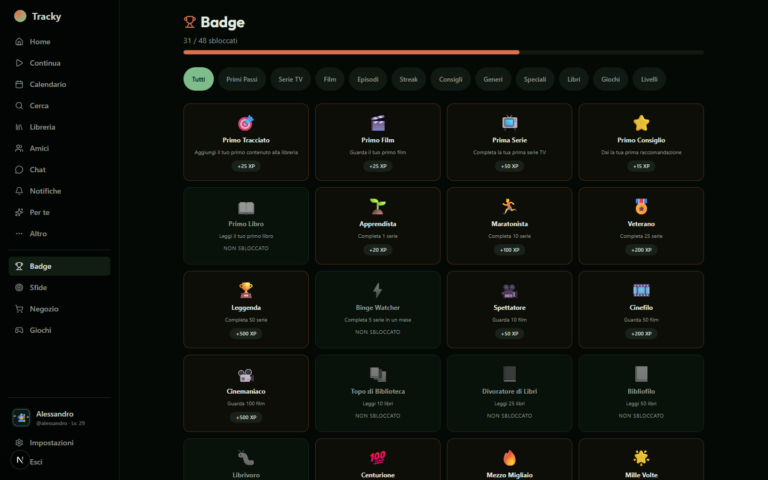768x480 pixels.
Task: Click the Chat speech bubble icon
Action: 19,169
